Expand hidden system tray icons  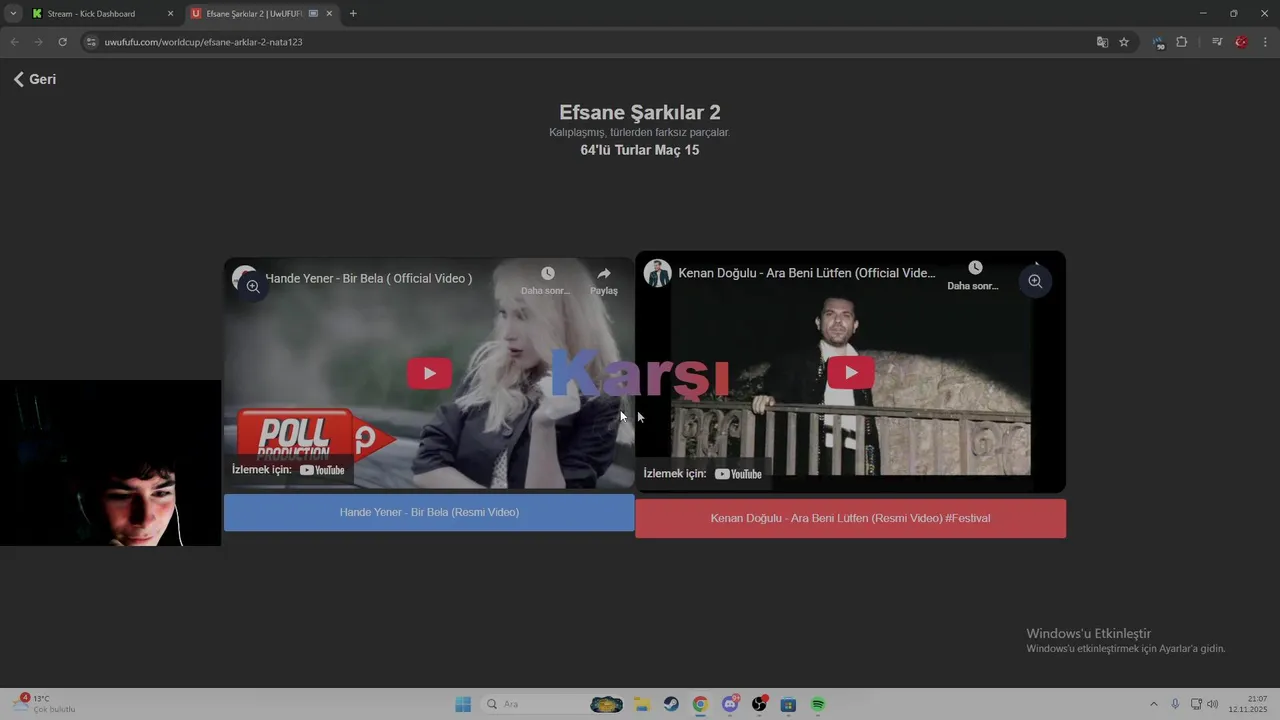1153,704
